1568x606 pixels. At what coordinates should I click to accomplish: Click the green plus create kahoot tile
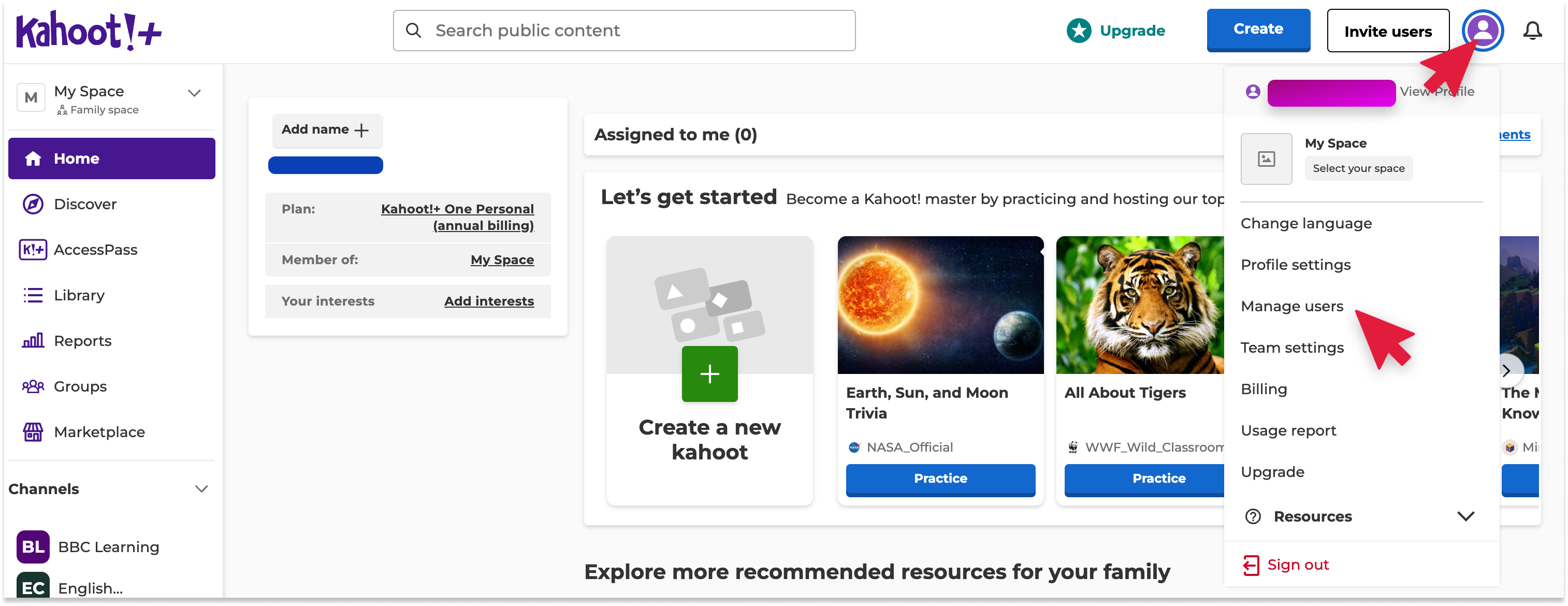709,374
